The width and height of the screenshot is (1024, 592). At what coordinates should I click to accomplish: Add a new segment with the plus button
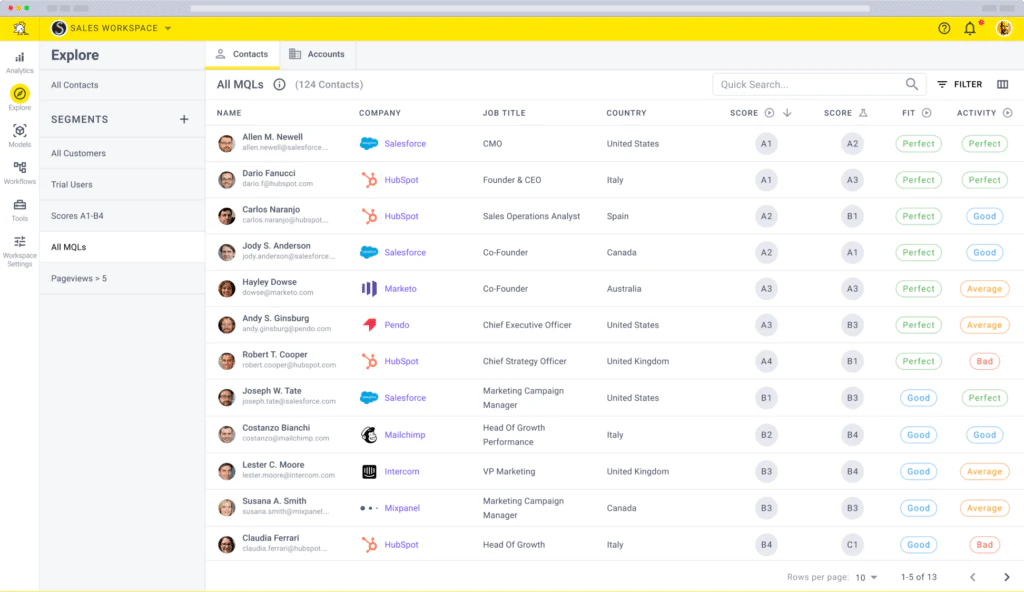click(184, 118)
